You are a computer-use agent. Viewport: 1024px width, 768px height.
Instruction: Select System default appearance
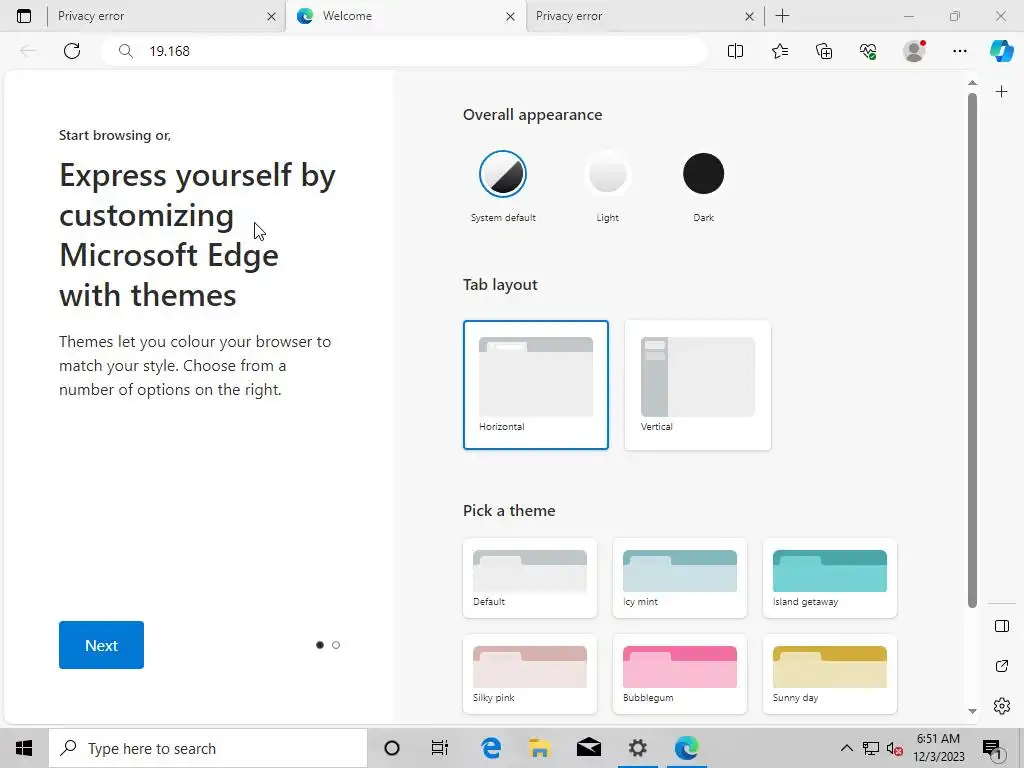[x=503, y=174]
